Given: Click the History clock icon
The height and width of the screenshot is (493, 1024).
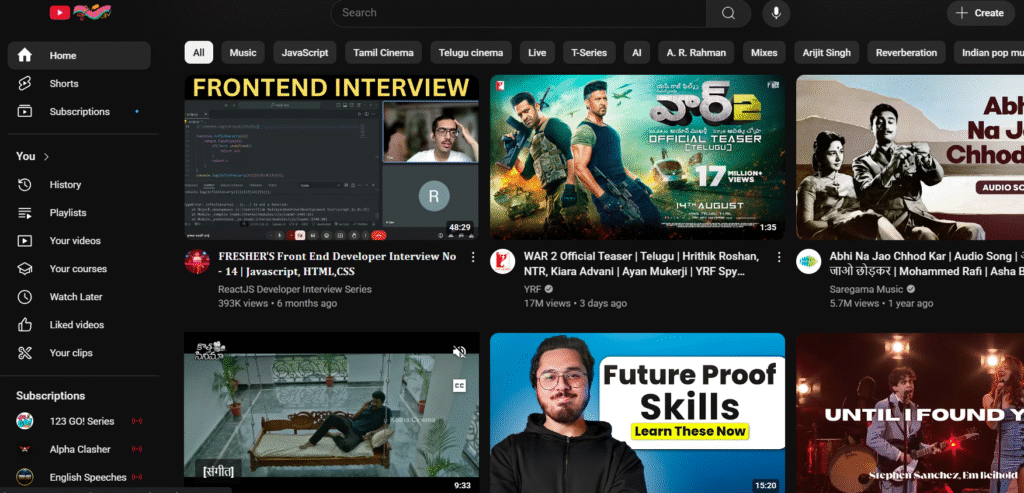Looking at the screenshot, I should pyautogui.click(x=24, y=185).
